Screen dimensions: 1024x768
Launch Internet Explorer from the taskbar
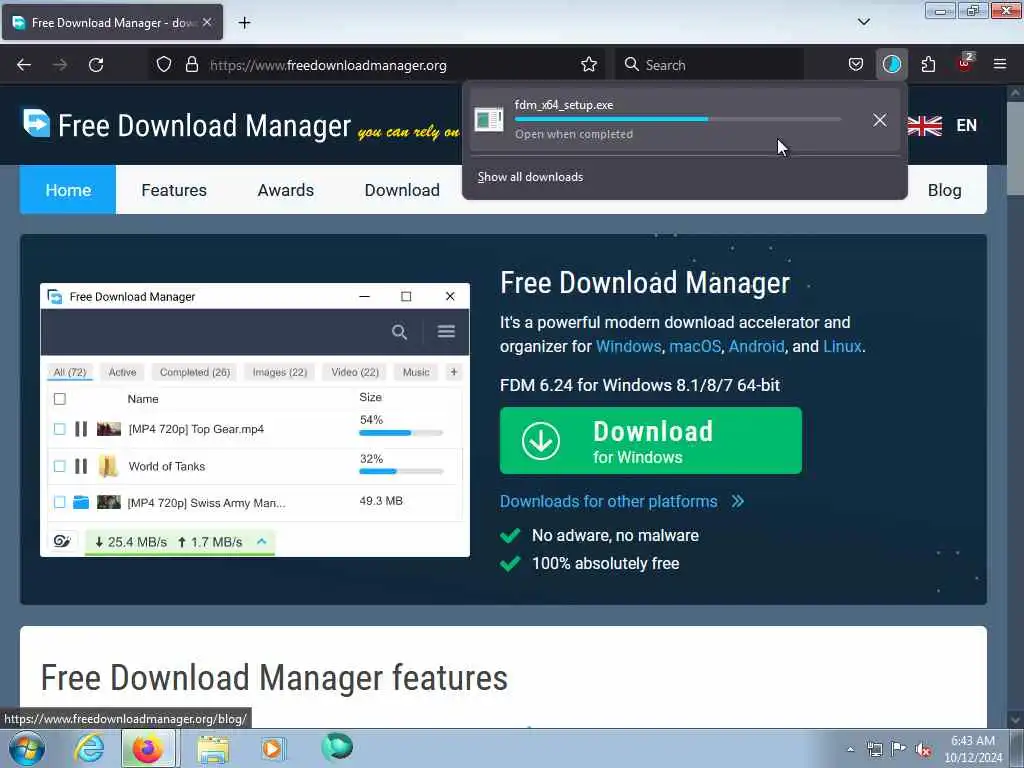pyautogui.click(x=89, y=748)
